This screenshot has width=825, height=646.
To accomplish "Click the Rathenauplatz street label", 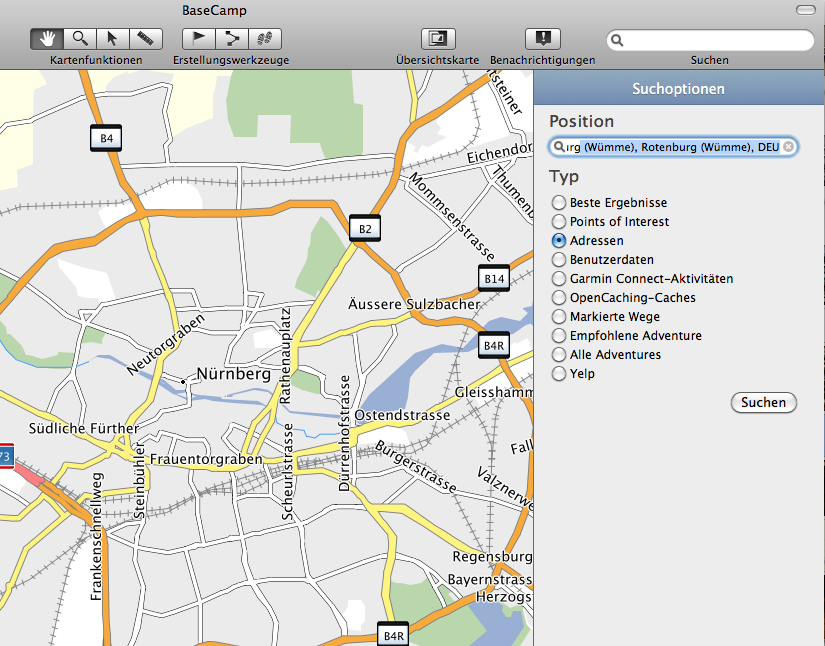I will [285, 356].
